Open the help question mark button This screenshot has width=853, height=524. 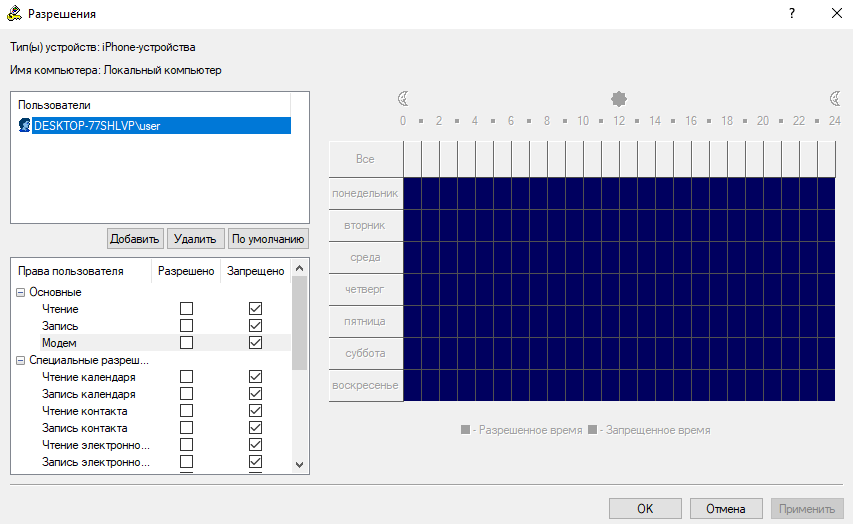click(792, 13)
